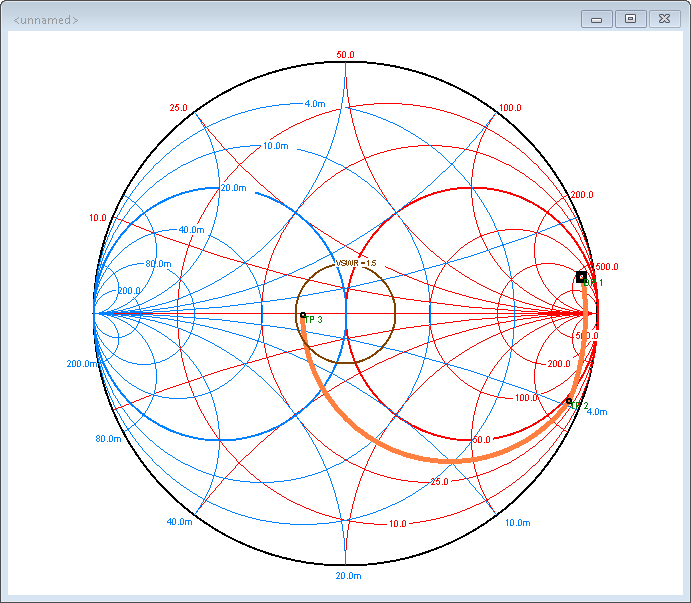
Task: Maximize the unnamed chart window
Action: click(630, 19)
